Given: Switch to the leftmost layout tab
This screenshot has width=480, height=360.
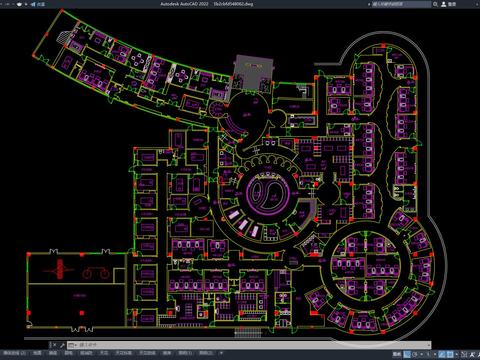Looking at the screenshot, I should (14, 353).
